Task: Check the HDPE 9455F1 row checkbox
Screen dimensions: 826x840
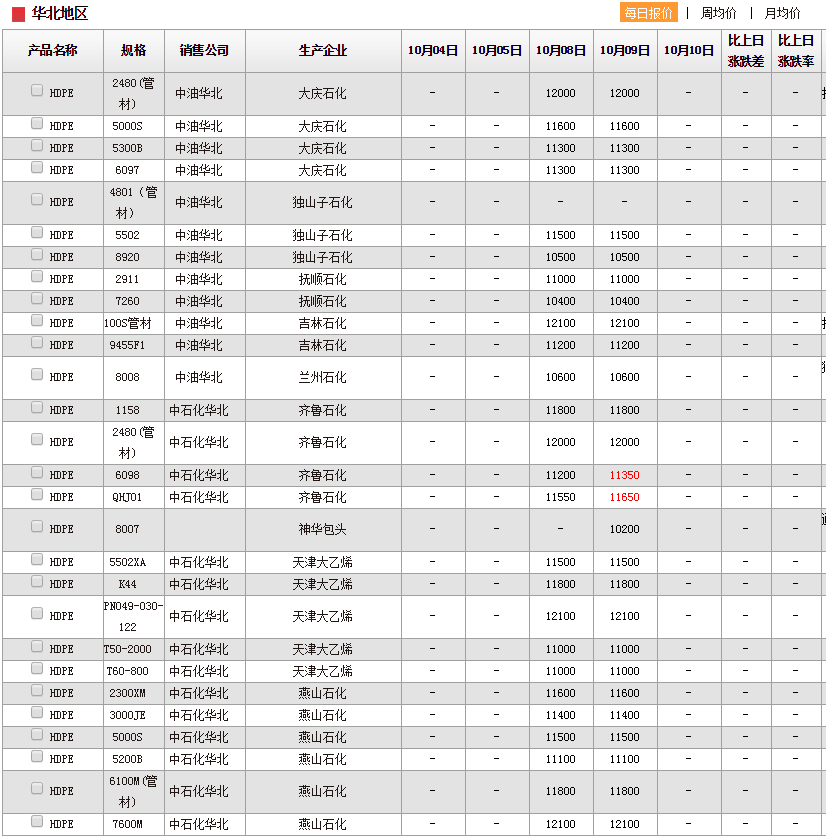Action: (37, 342)
